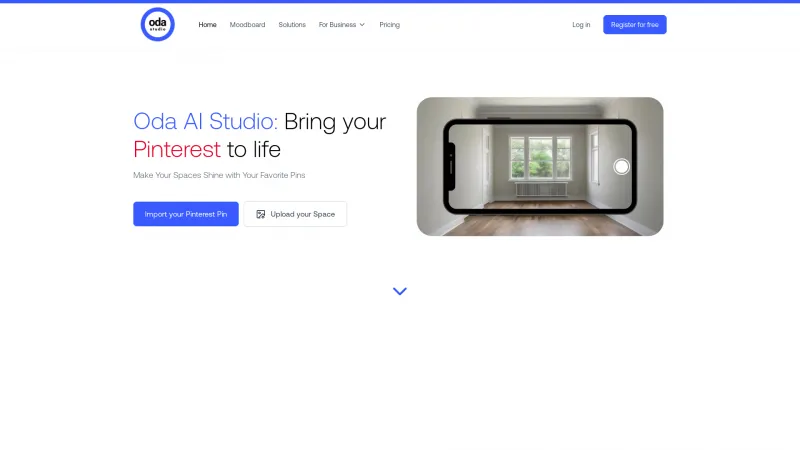The image size is (800, 450).
Task: Click the Log in link
Action: [x=581, y=24]
